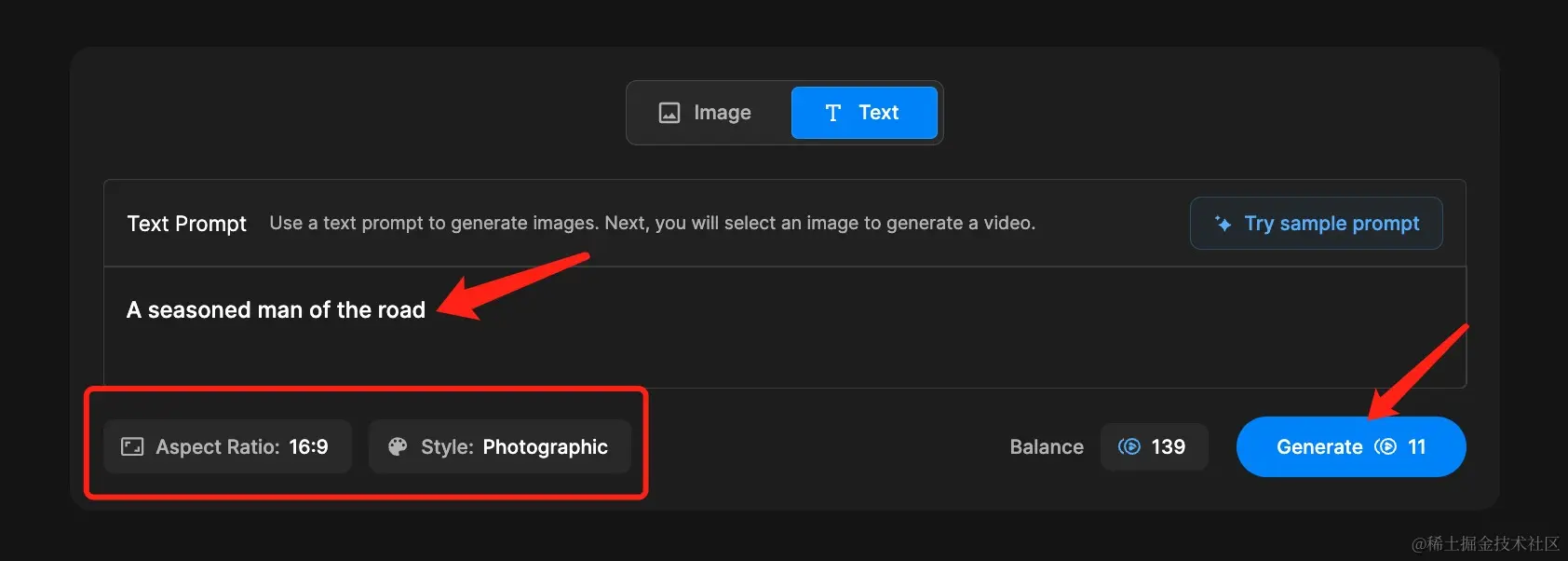Screen dimensions: 1568x561
Task: Click the prompt instruction sentence text
Action: click(x=652, y=224)
